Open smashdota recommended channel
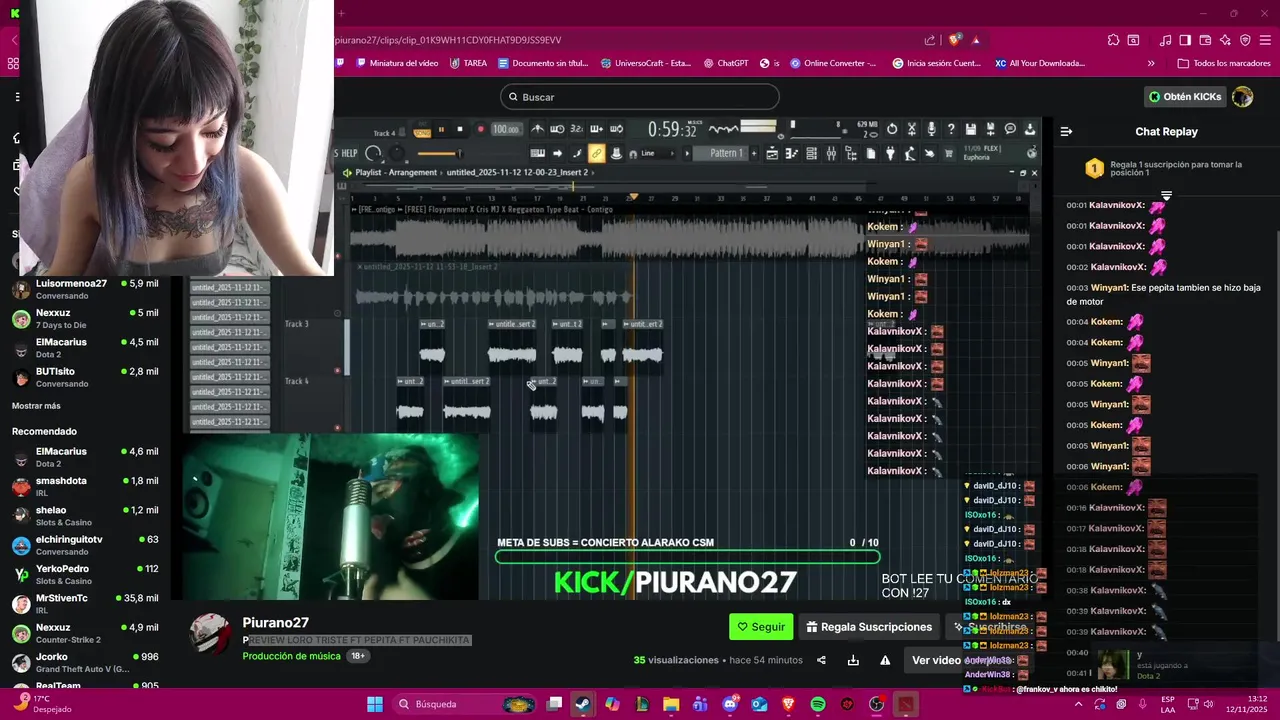The image size is (1280, 720). [85, 486]
